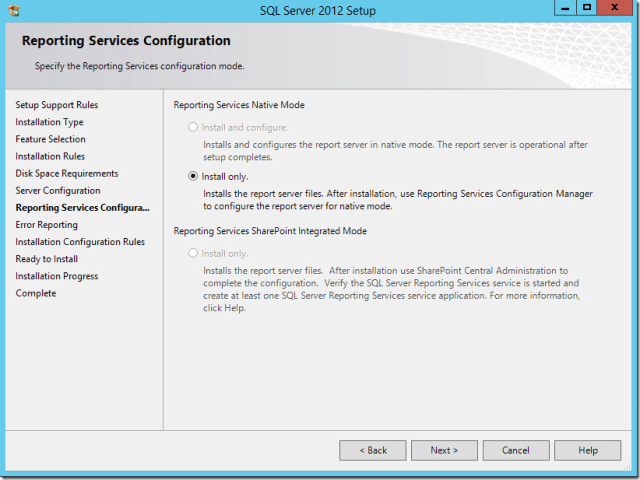The height and width of the screenshot is (480, 640).
Task: Select Reporting Services Configura... step
Action: (82, 208)
